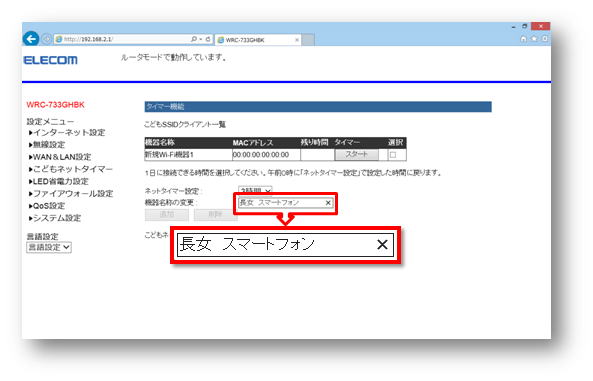The height and width of the screenshot is (381, 593).
Task: Click the address bar search magnifier icon
Action: 194,39
